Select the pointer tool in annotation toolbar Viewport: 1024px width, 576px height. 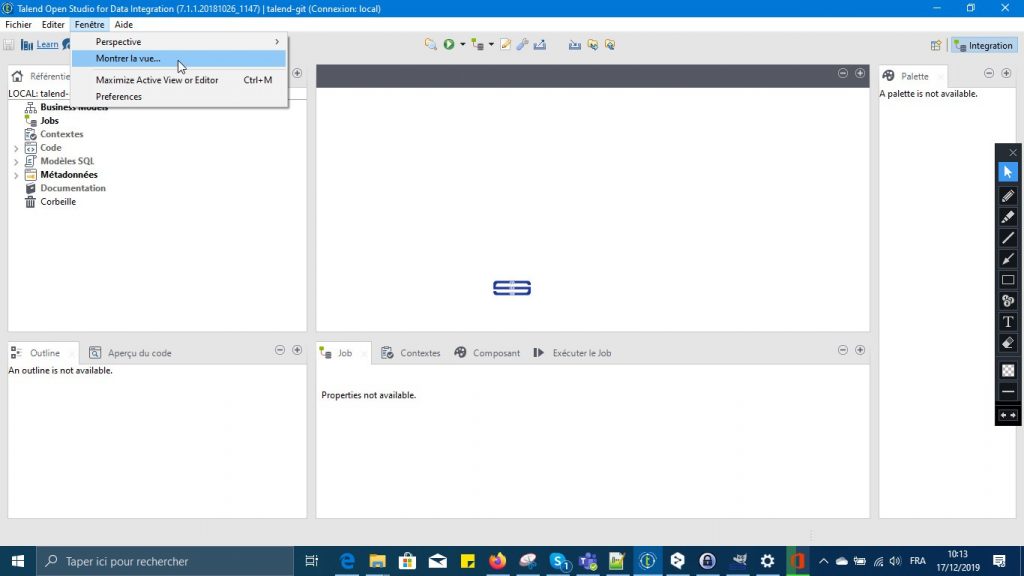click(x=1008, y=172)
